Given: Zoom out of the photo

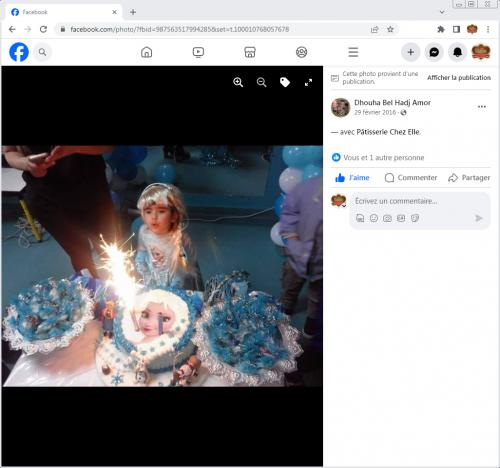Looking at the screenshot, I should 262,82.
